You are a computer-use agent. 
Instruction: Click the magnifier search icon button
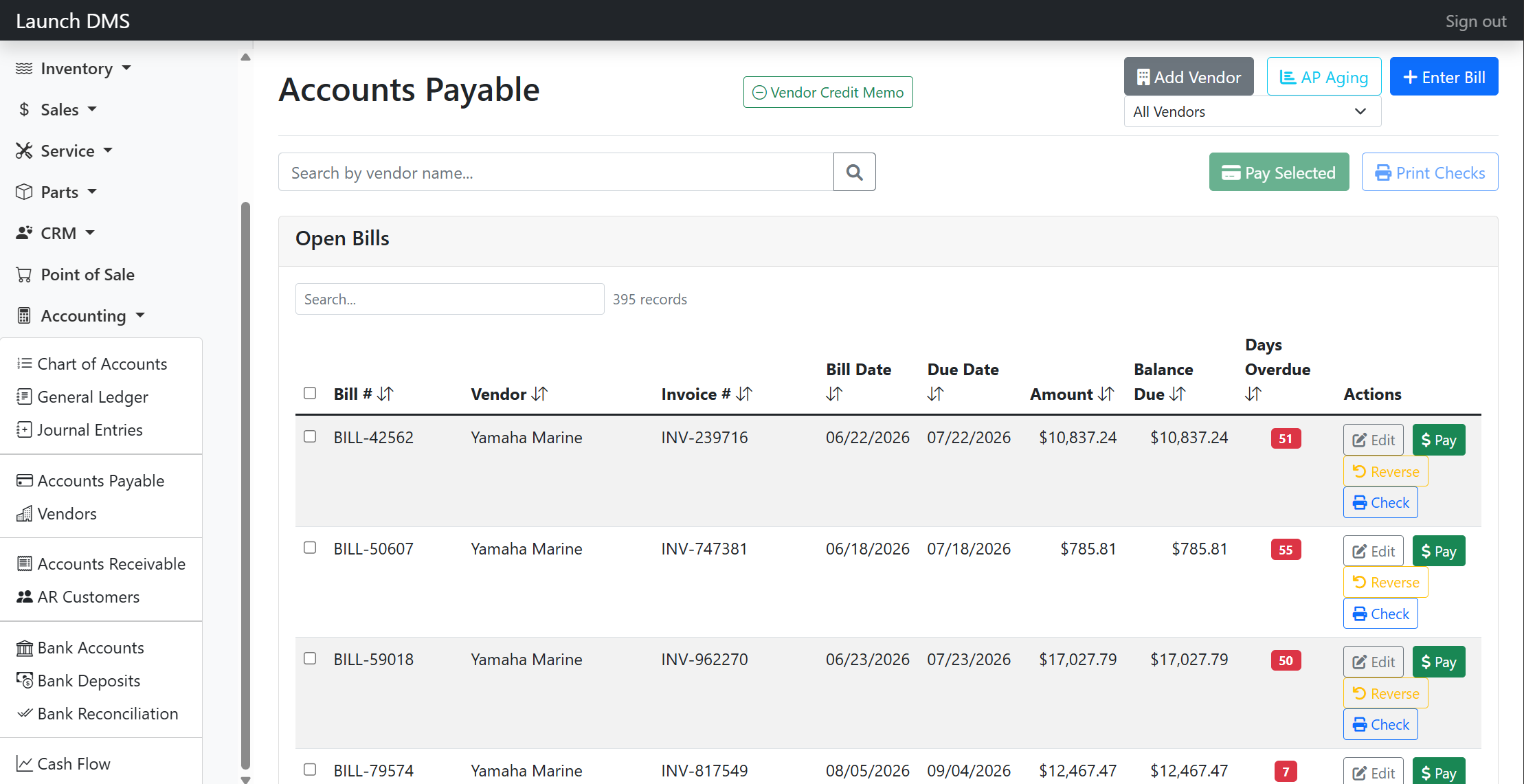coord(854,172)
